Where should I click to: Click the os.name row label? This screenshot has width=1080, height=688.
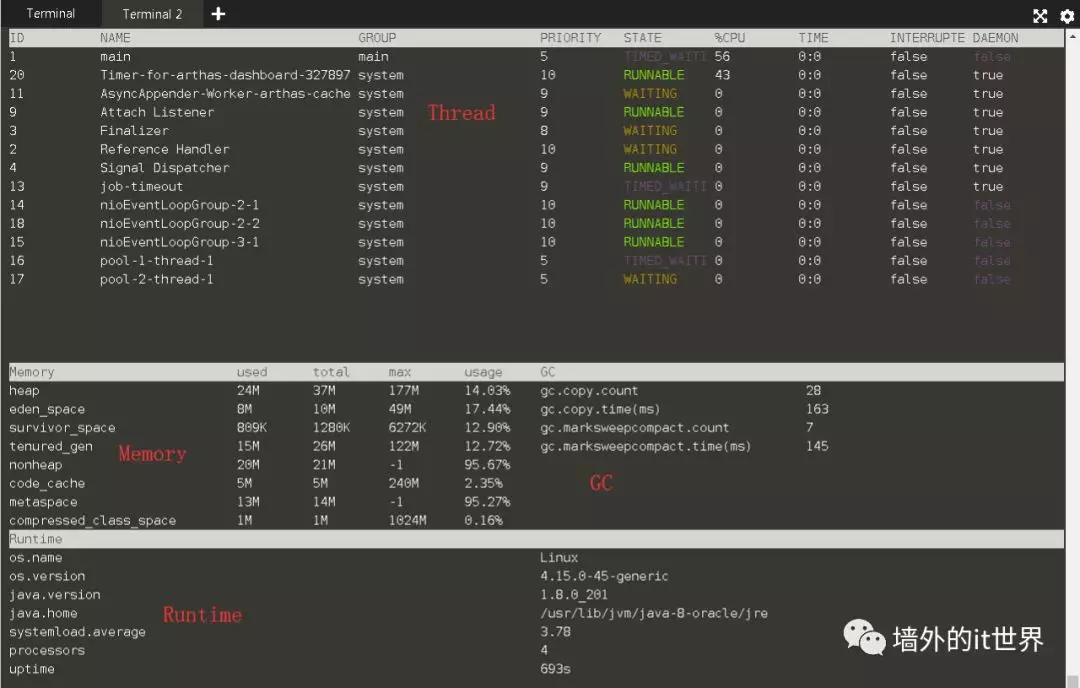35,558
